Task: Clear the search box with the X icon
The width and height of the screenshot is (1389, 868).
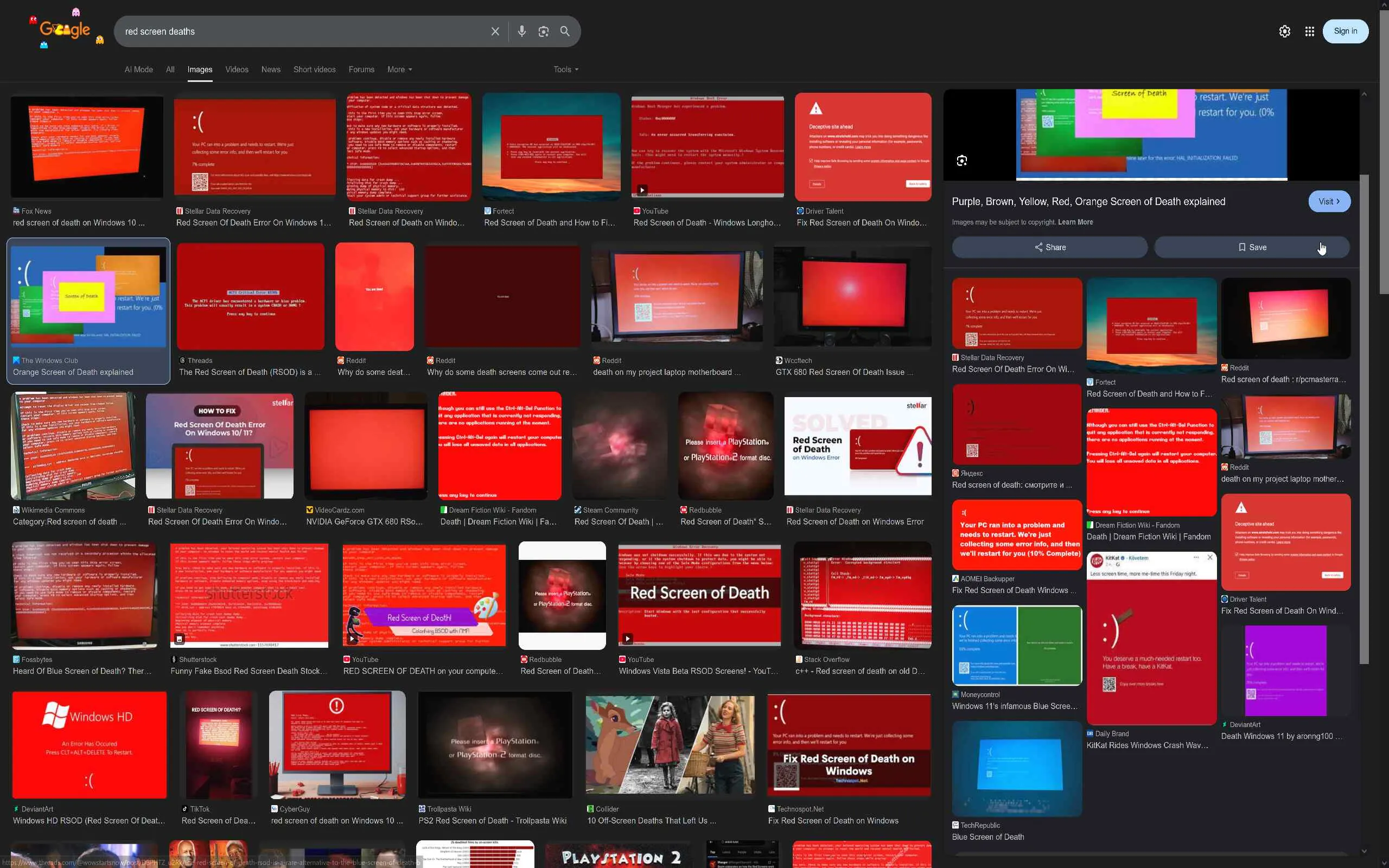Action: pyautogui.click(x=495, y=31)
